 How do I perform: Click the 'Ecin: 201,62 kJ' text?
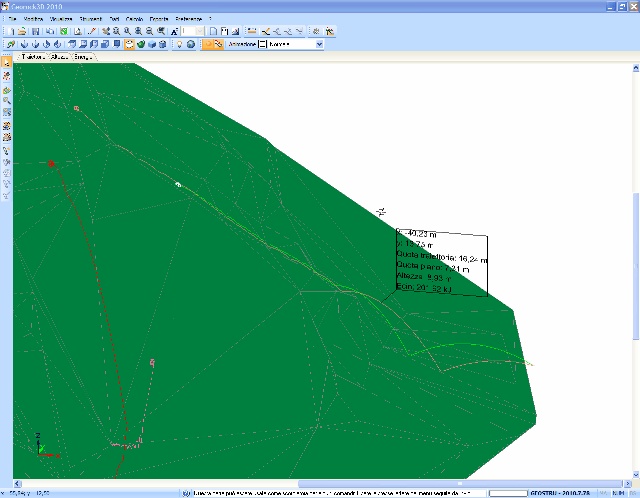[424, 288]
